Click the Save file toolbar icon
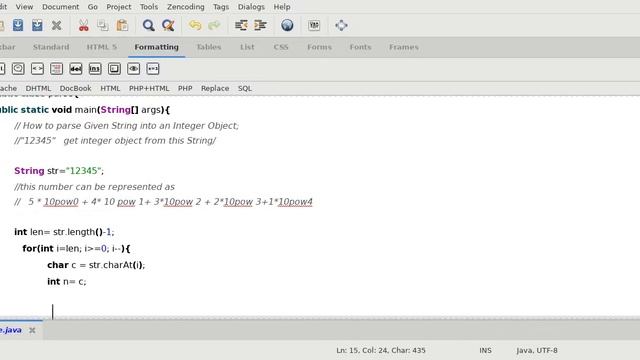Screen dimensions: 640x360 click(x=18, y=25)
